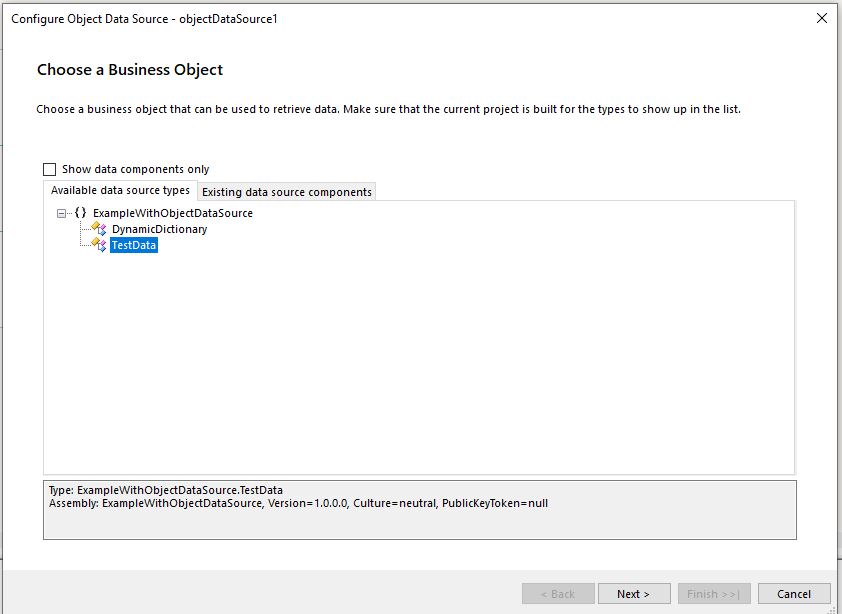This screenshot has width=842, height=614.
Task: Enable Show data components only checkbox
Action: 50,170
